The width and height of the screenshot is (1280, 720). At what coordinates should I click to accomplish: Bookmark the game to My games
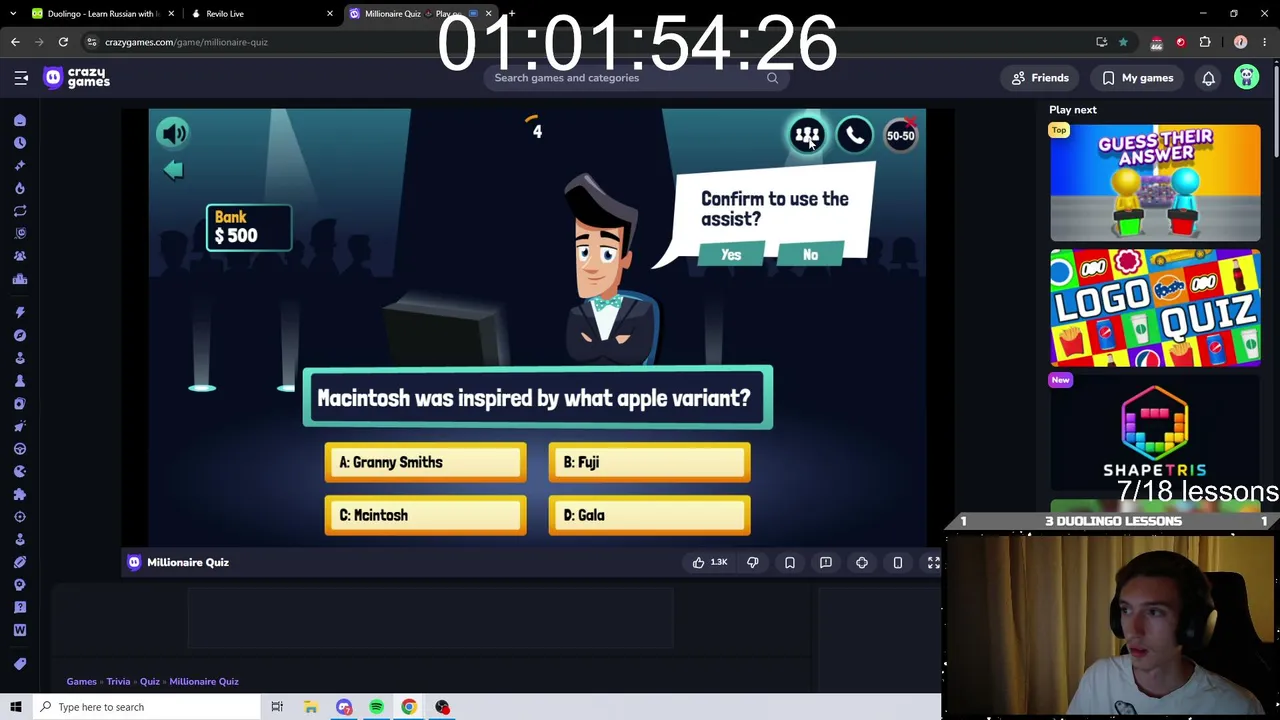click(789, 562)
